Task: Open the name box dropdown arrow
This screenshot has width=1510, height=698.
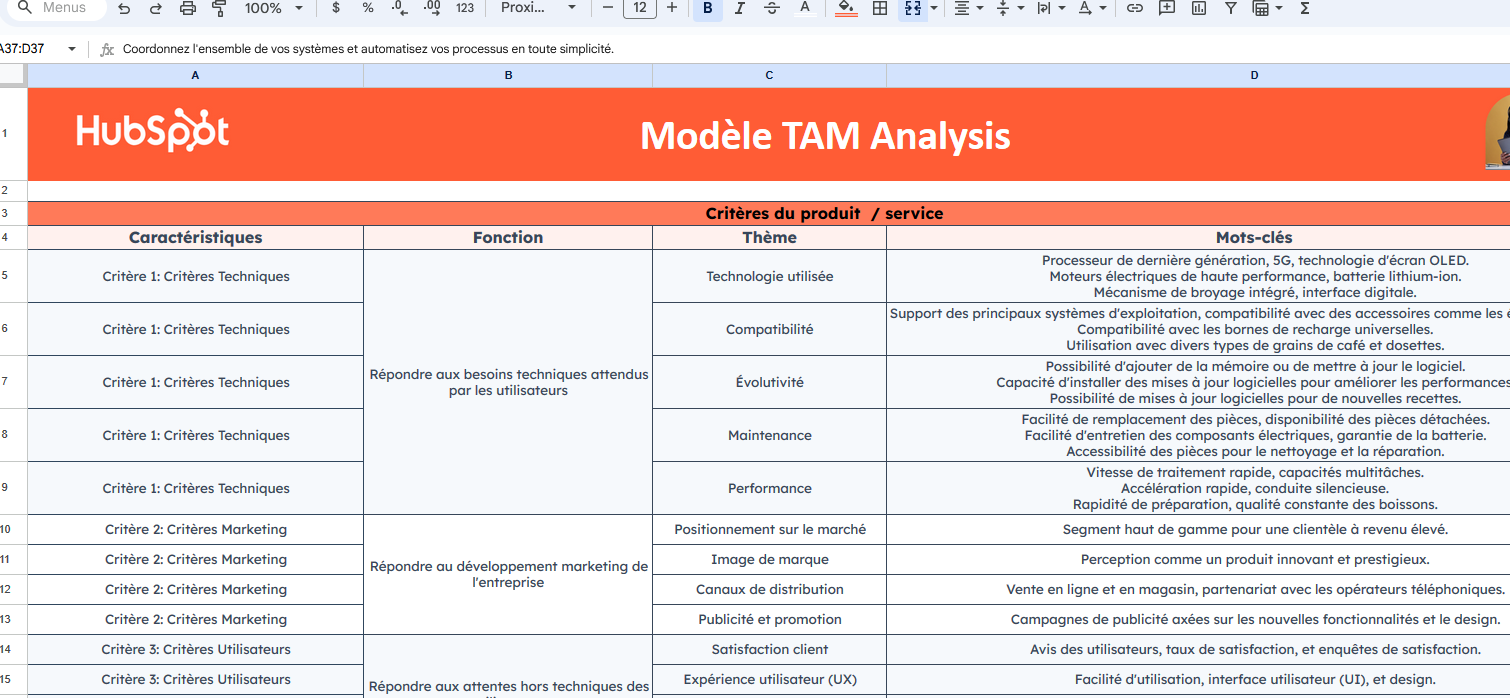Action: 71,49
